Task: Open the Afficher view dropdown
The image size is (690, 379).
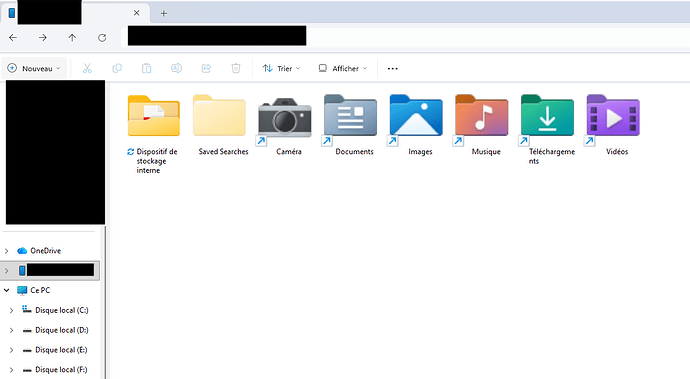Action: click(342, 68)
